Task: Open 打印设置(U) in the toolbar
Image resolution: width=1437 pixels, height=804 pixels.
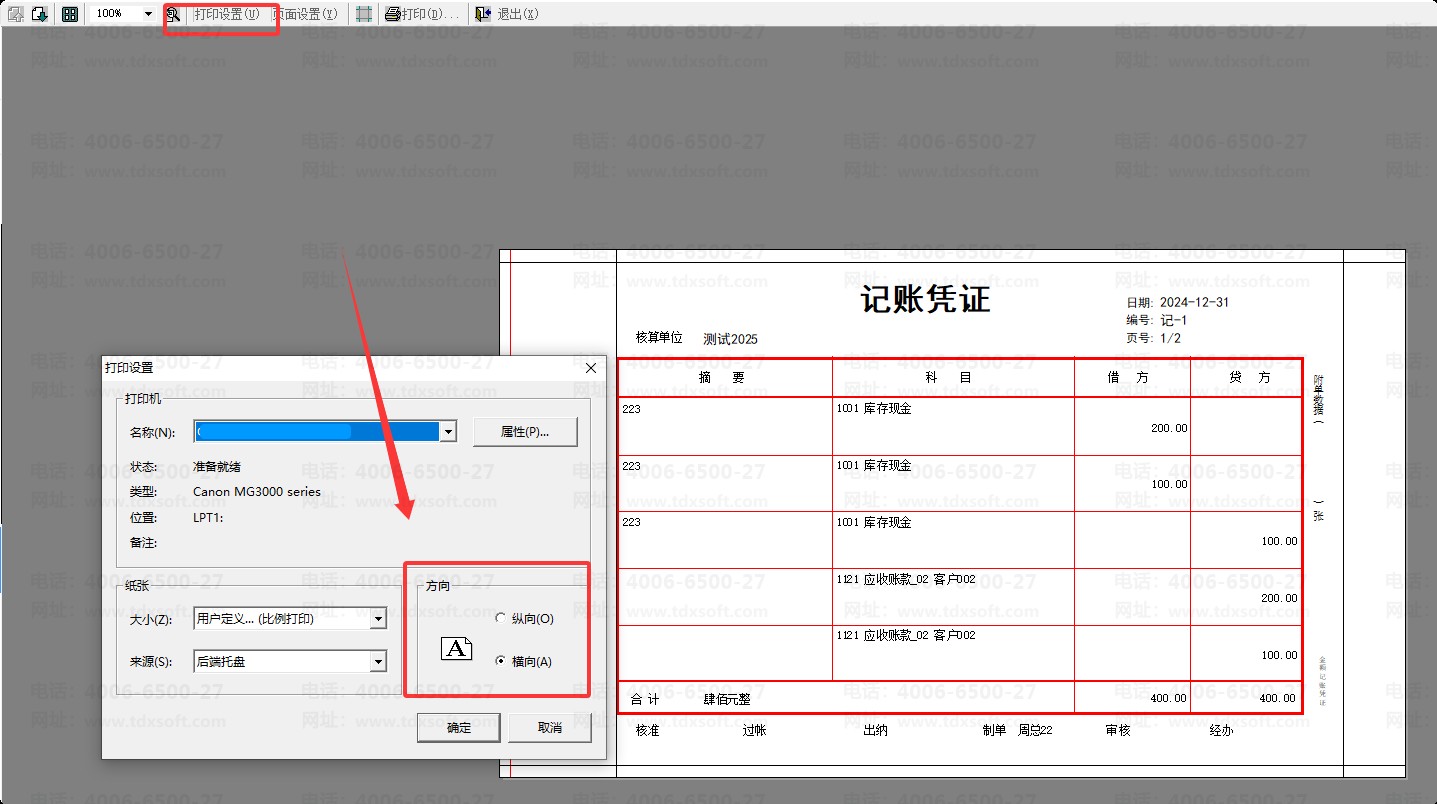Action: pos(226,14)
